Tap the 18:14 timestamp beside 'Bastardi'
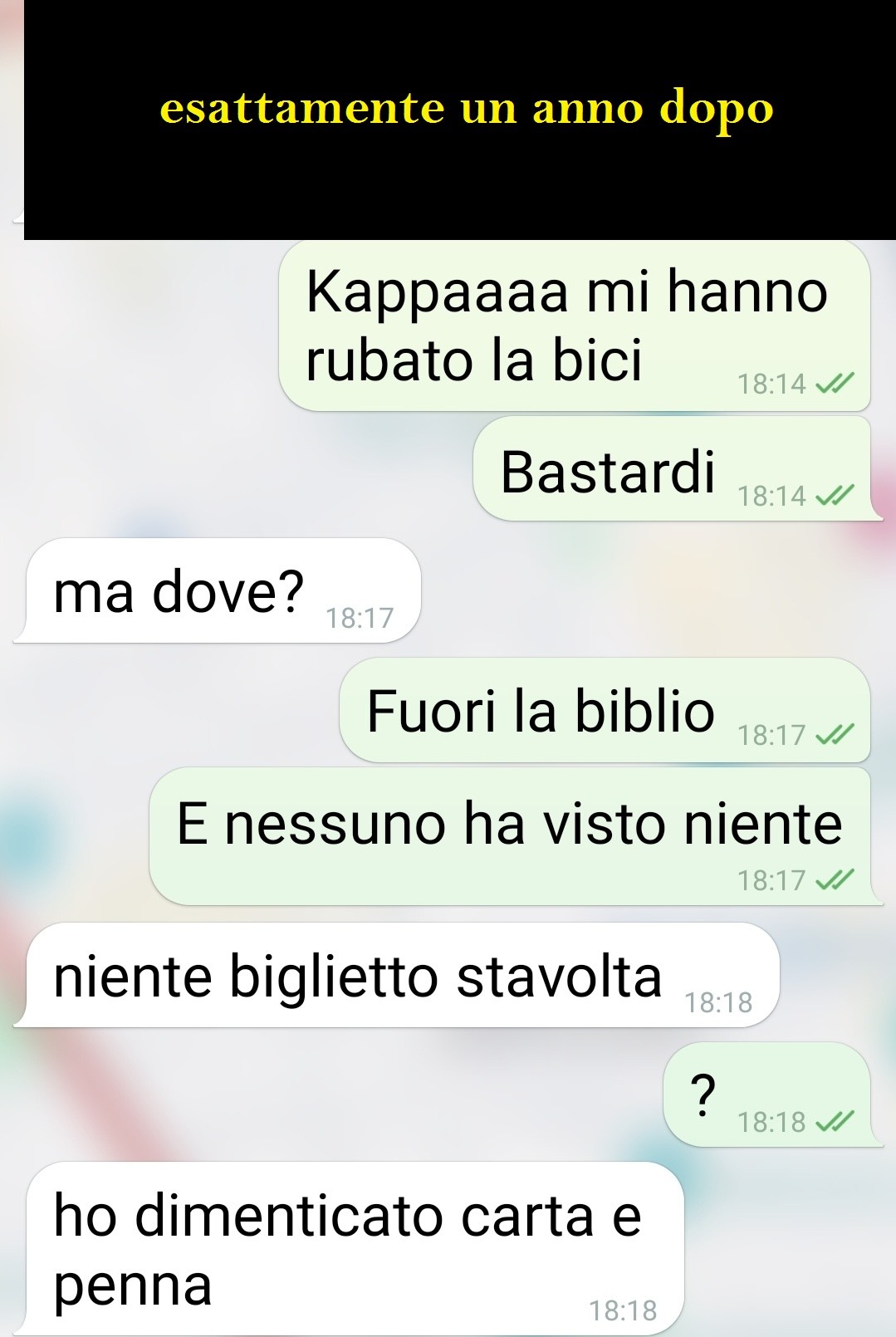The width and height of the screenshot is (896, 1337). [771, 496]
